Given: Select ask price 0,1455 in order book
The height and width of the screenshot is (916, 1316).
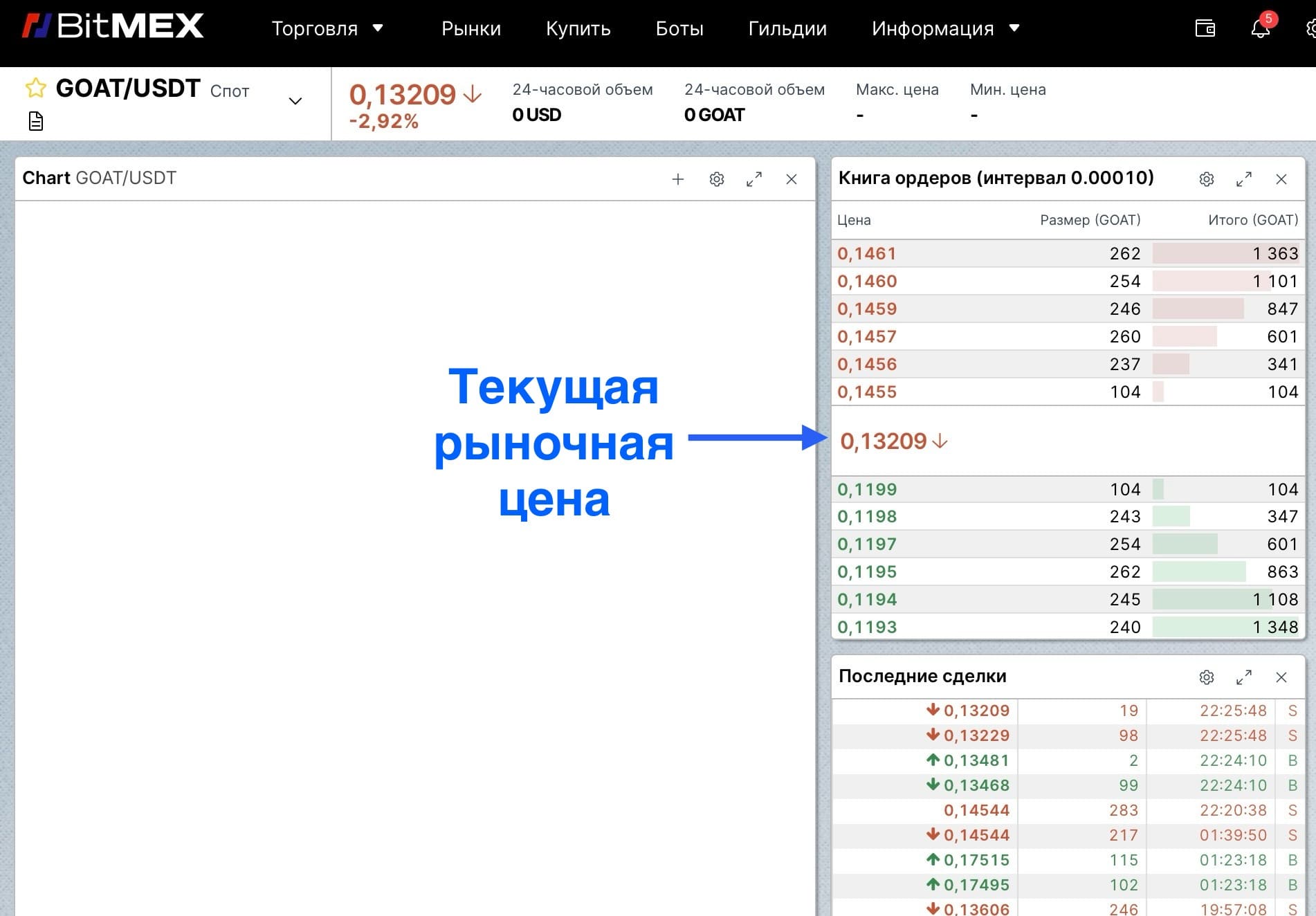Looking at the screenshot, I should pyautogui.click(x=867, y=392).
